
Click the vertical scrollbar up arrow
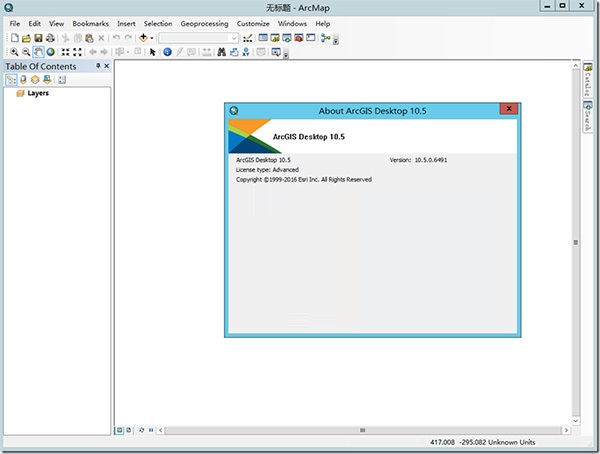[x=576, y=65]
